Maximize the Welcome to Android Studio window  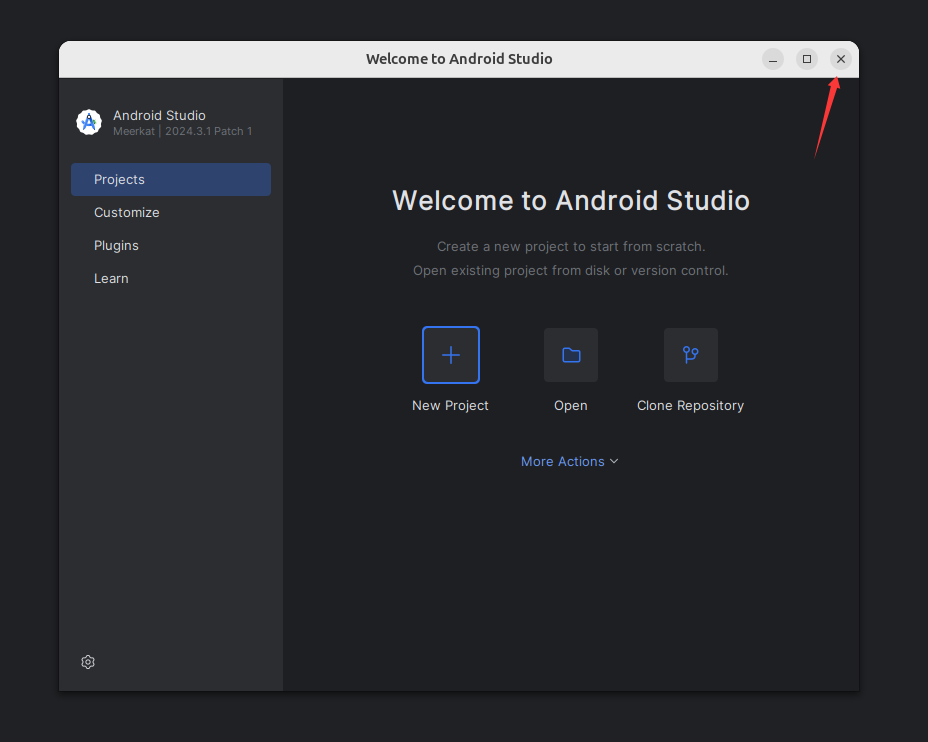807,59
